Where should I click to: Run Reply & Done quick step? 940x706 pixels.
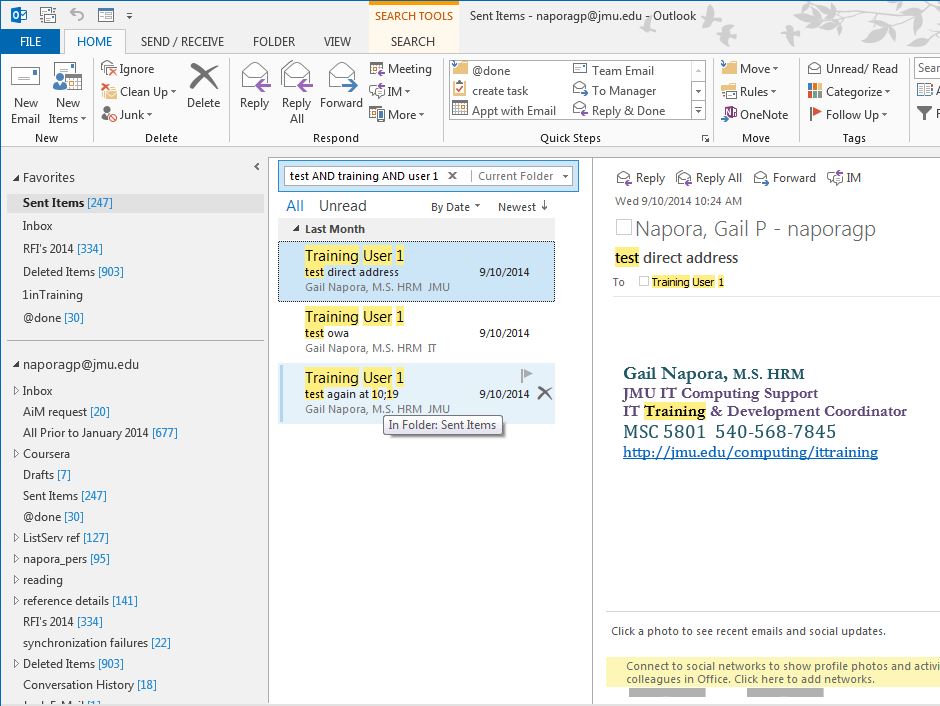619,110
